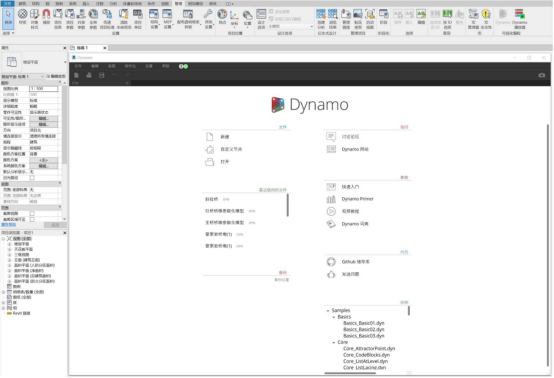Collapse the Samples tree in Dynamo
554x378 pixels.
tap(328, 311)
